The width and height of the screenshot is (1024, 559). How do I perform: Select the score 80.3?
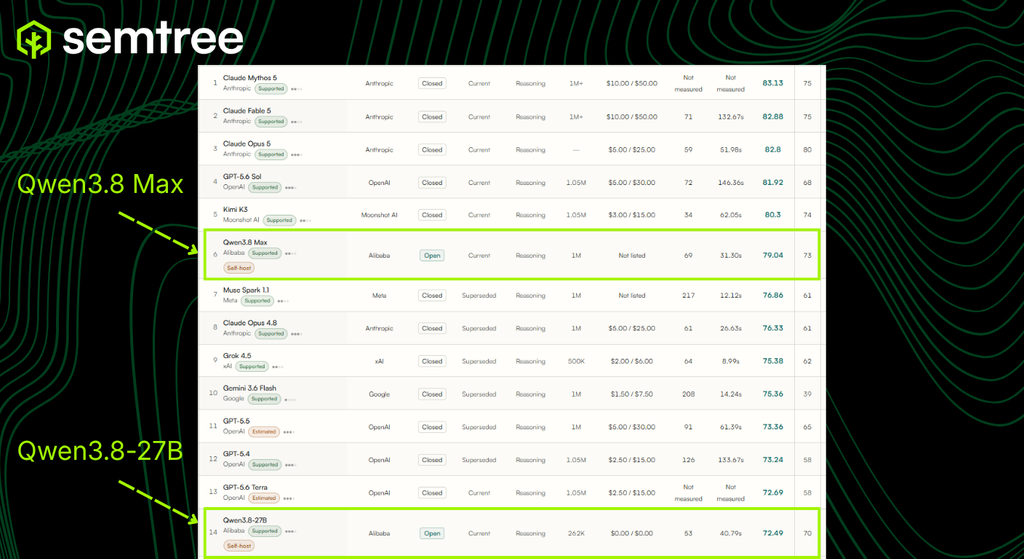(x=773, y=215)
